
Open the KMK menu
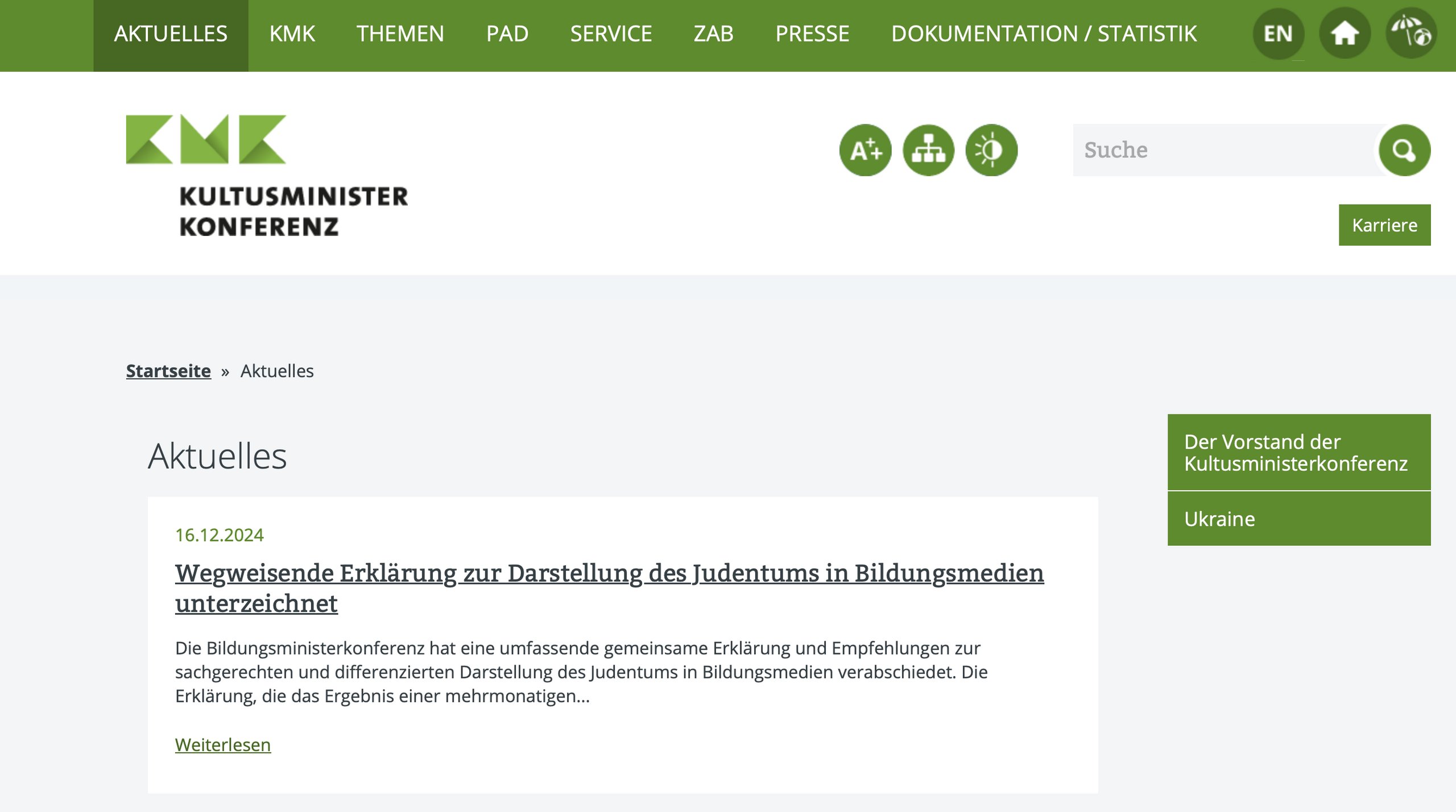[292, 34]
